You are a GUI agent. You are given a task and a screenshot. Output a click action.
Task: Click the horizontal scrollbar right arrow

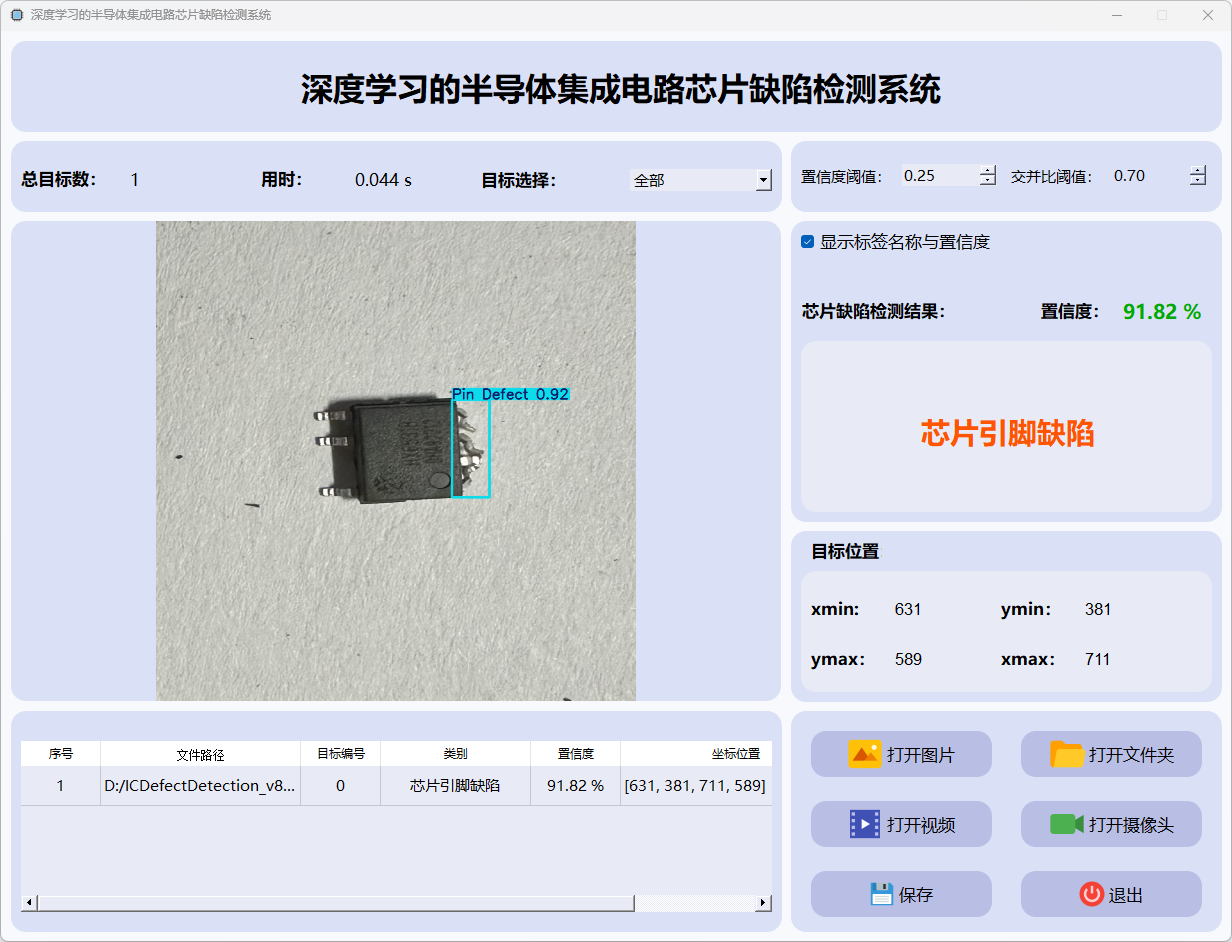[x=763, y=903]
